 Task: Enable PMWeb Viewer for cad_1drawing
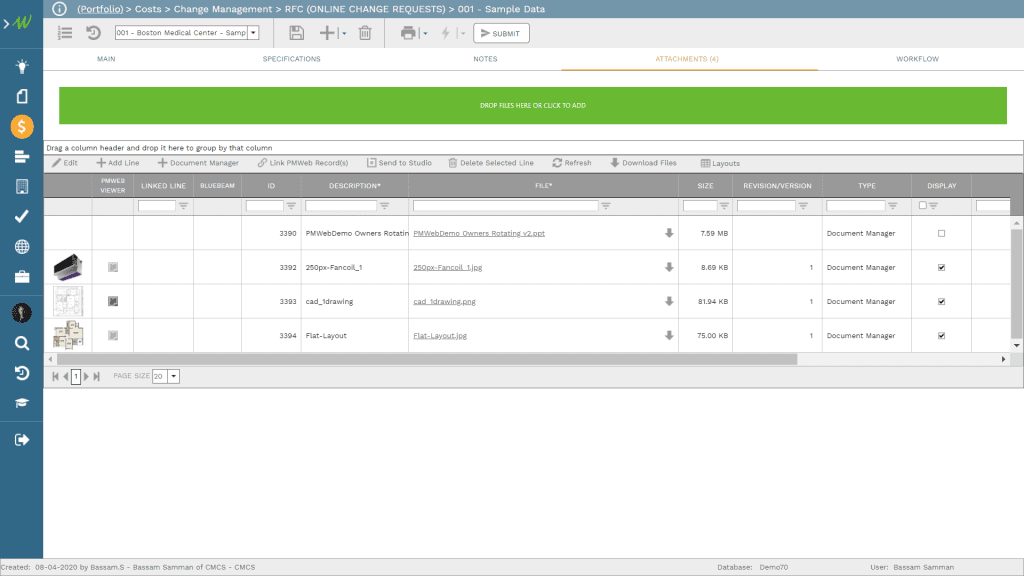click(x=113, y=300)
